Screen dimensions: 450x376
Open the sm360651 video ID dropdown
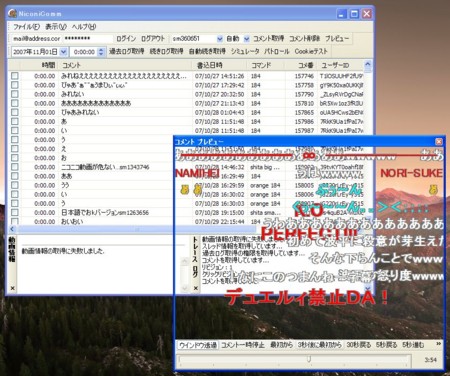tap(220, 39)
